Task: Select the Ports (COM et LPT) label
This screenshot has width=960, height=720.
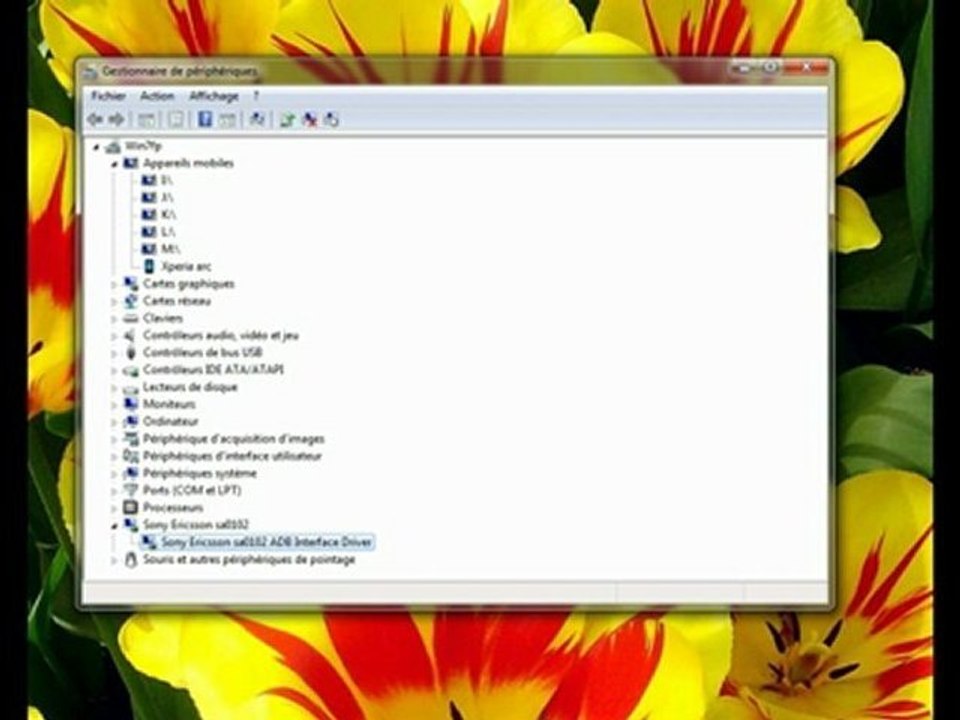Action: coord(192,490)
